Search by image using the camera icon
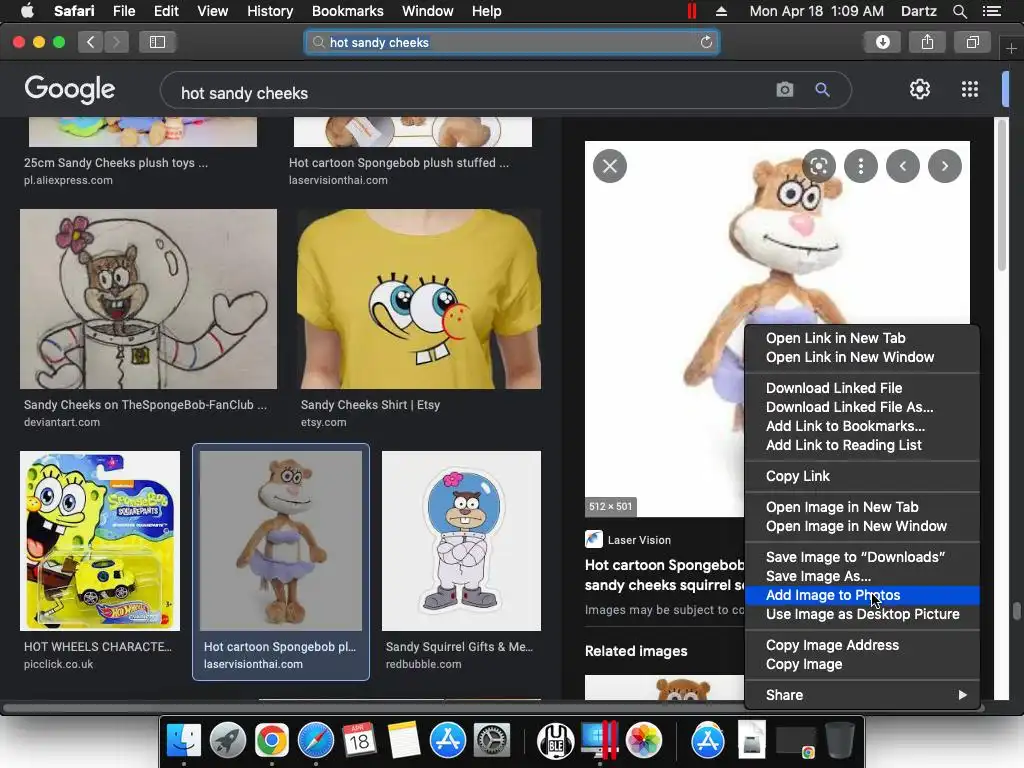The width and height of the screenshot is (1024, 768). (x=784, y=89)
